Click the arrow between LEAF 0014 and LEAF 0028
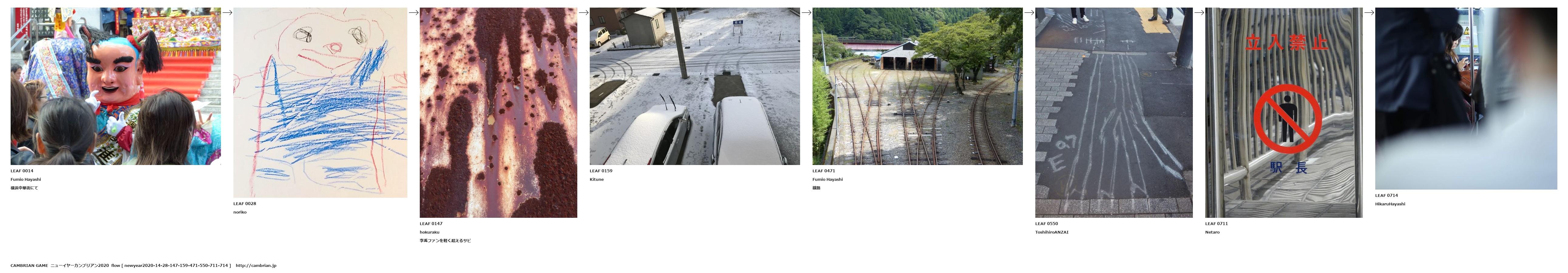 pyautogui.click(x=227, y=12)
